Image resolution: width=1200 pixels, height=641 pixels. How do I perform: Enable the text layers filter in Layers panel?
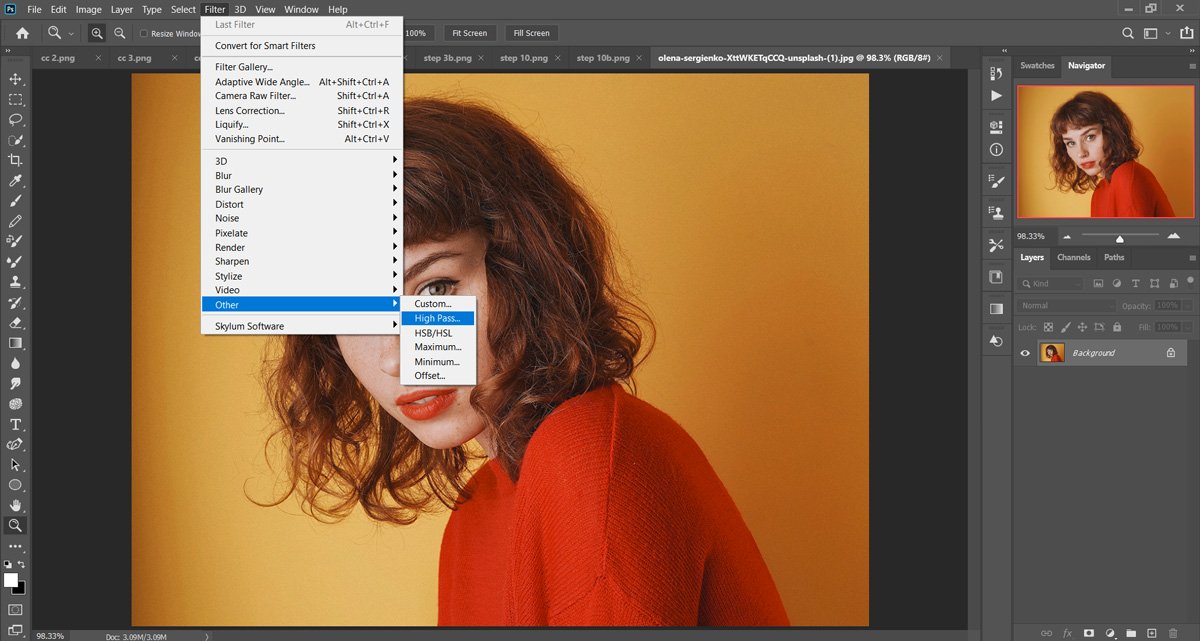1137,285
